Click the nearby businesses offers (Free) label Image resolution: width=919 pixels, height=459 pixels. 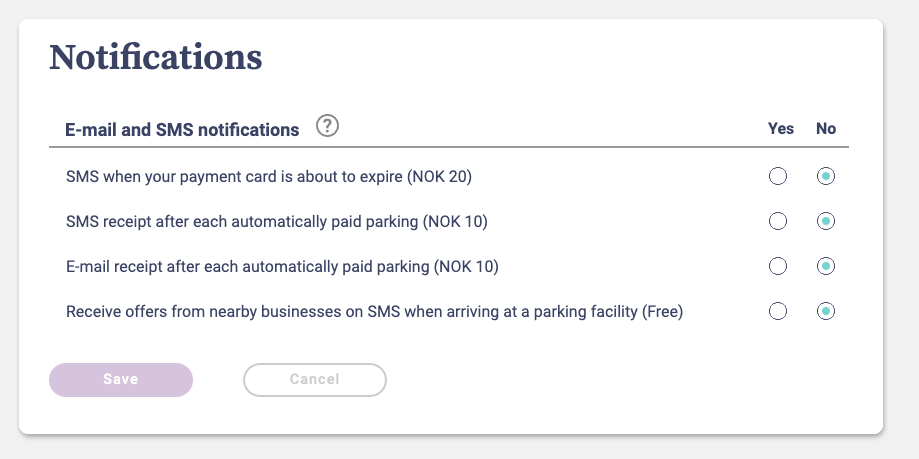click(x=374, y=312)
